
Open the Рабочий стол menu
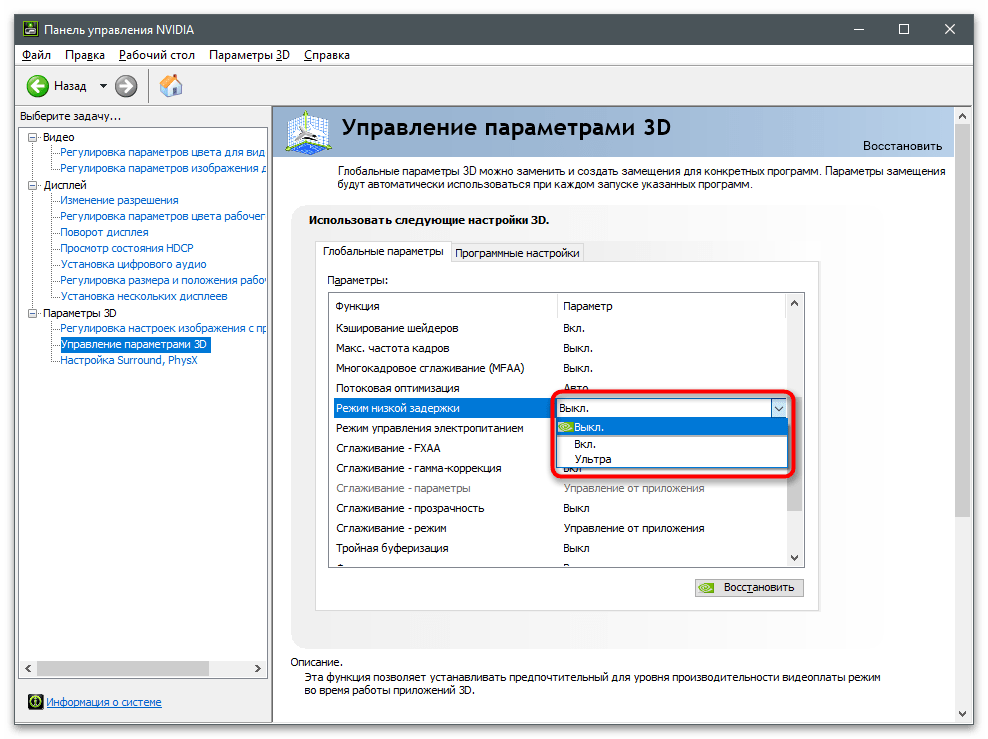[x=157, y=55]
